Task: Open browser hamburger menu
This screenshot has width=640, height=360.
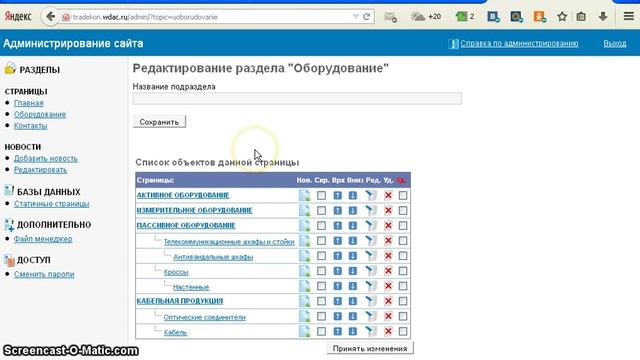Action: [629, 17]
